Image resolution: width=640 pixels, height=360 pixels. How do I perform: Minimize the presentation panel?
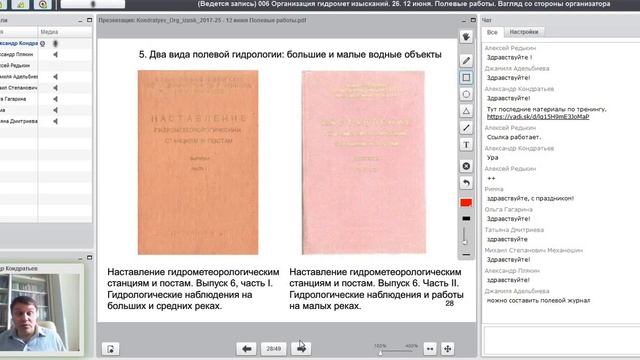coord(464,20)
